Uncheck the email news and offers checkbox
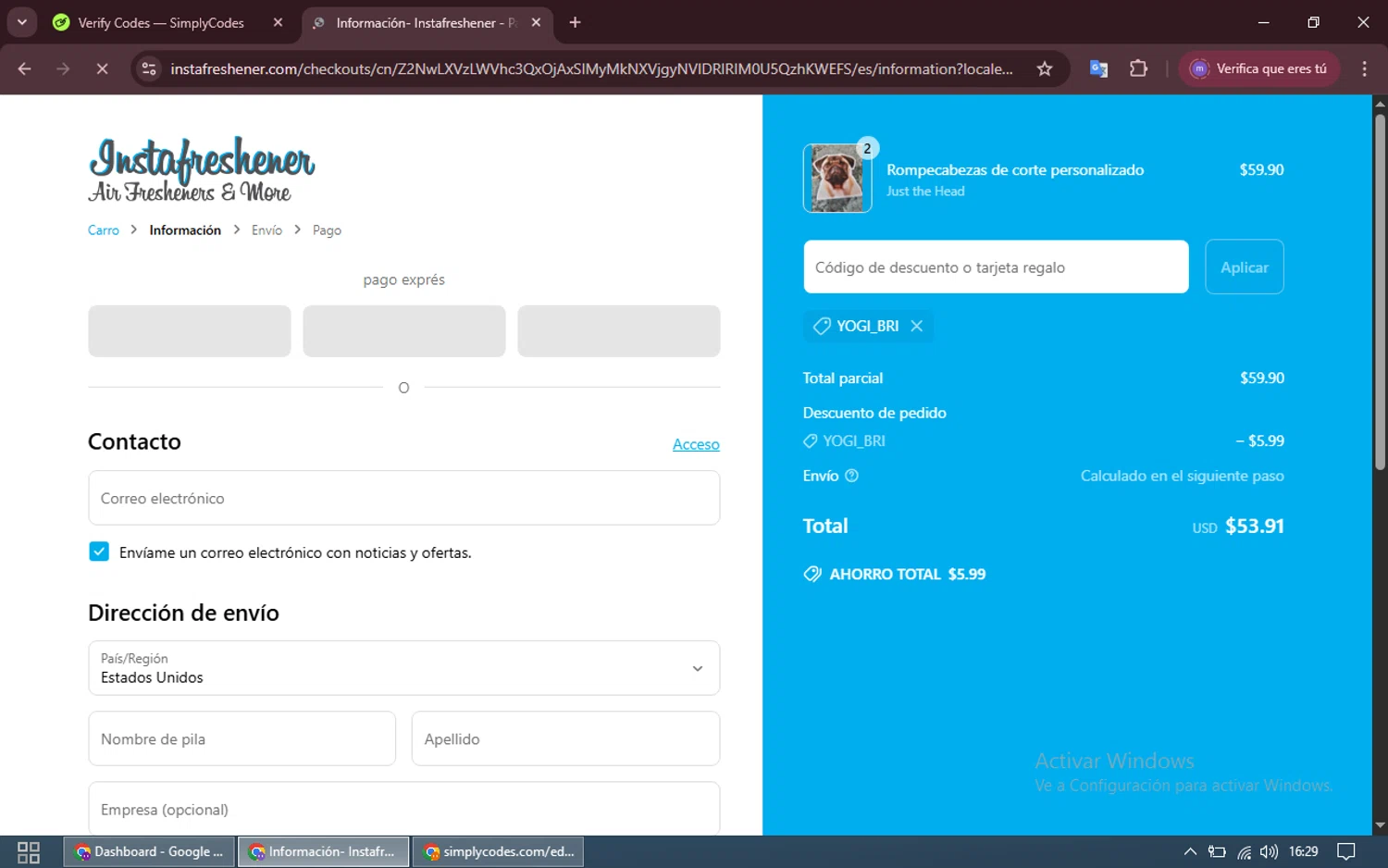 [x=99, y=552]
